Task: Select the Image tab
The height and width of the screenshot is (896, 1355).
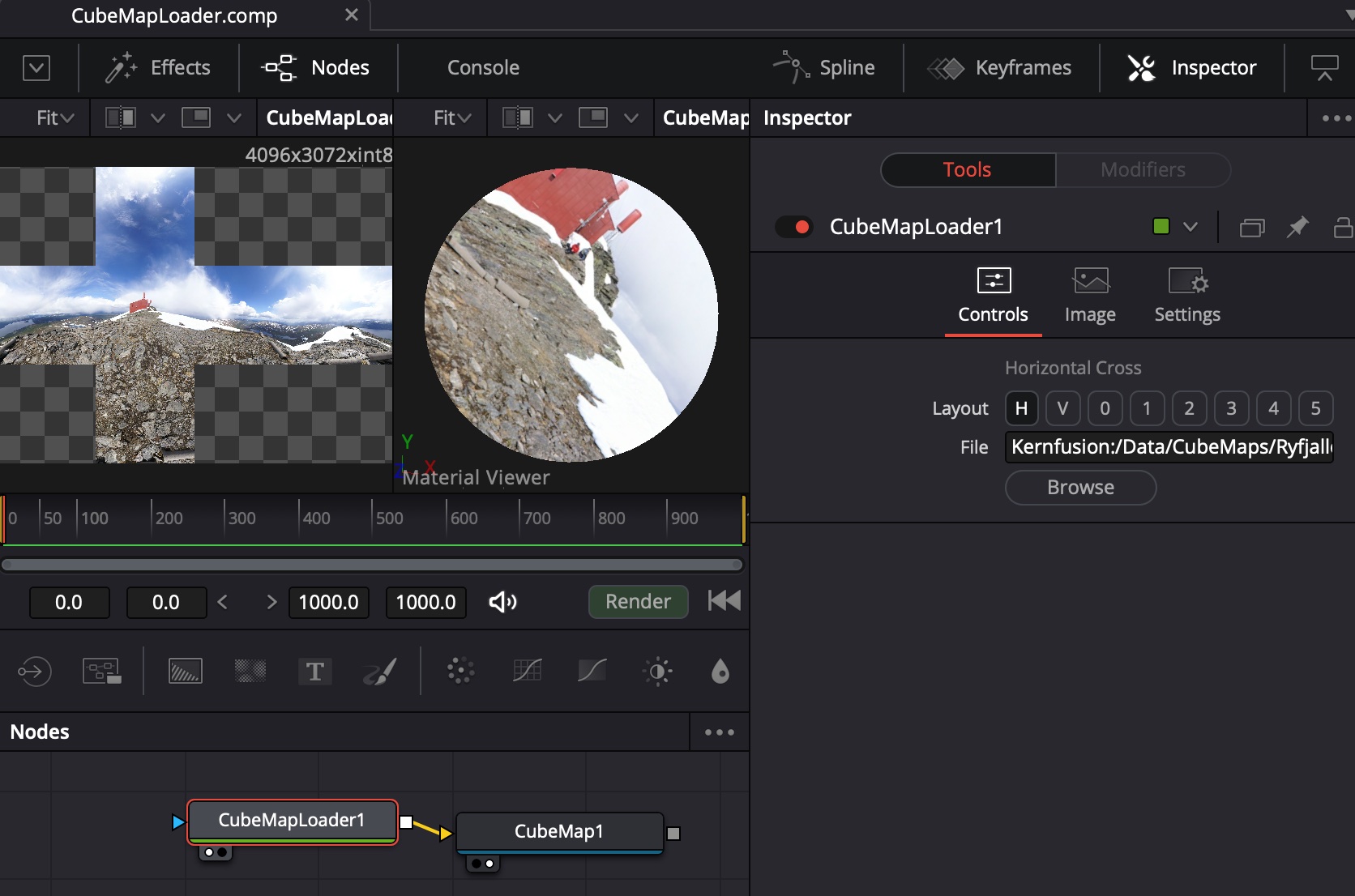Action: pos(1090,297)
